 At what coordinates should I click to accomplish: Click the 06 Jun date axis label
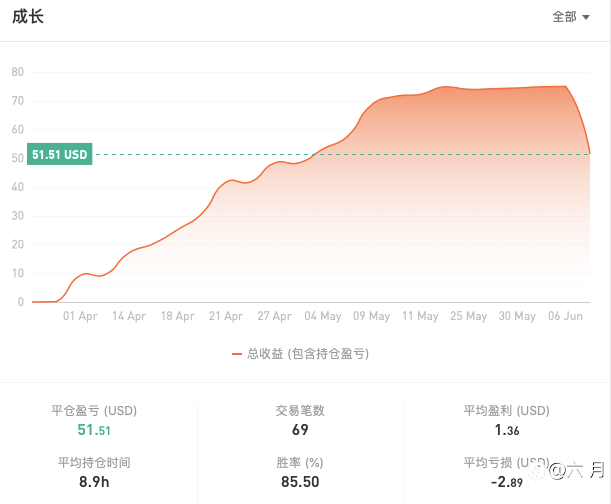point(566,316)
